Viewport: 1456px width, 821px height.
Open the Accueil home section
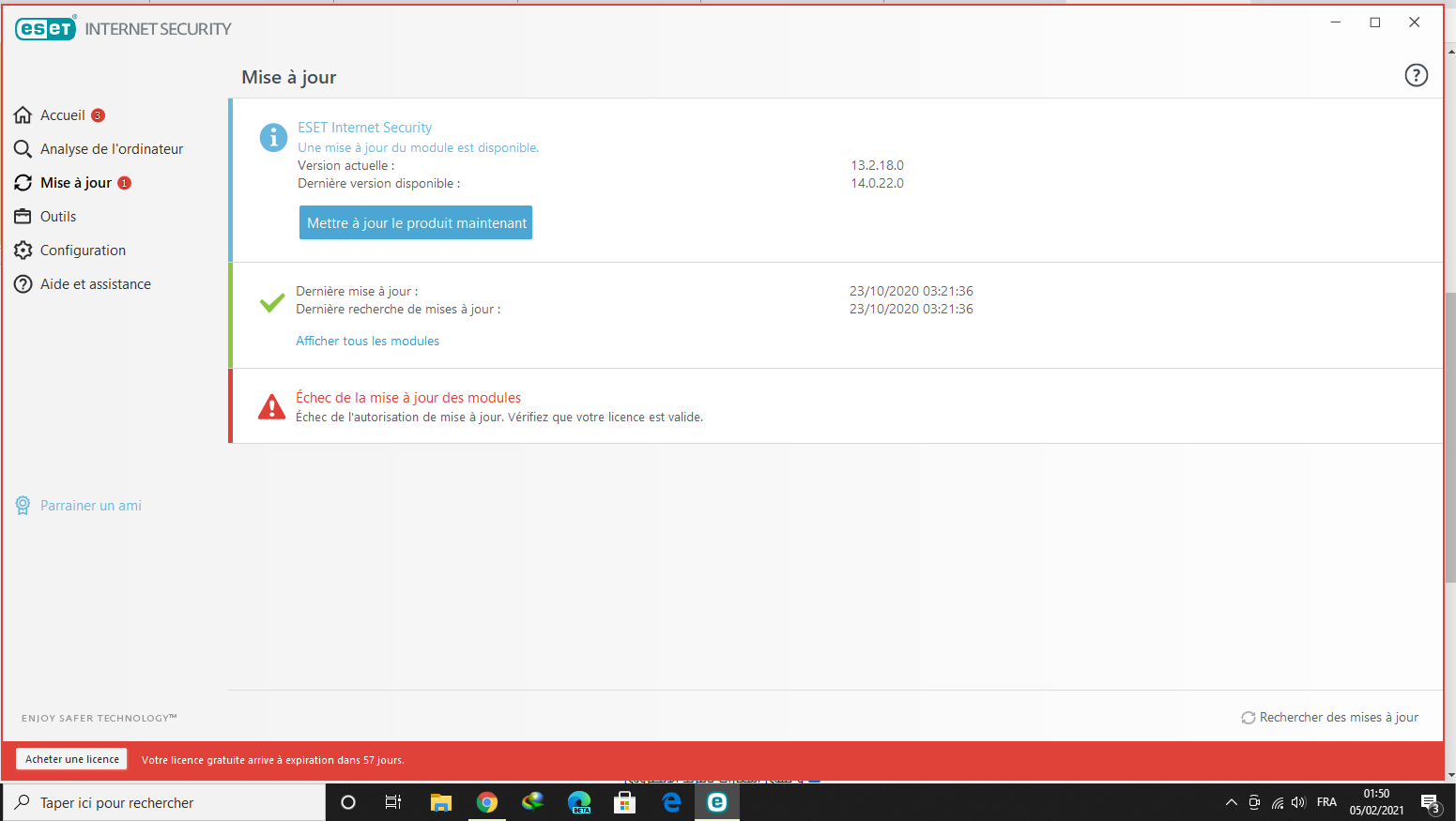(62, 115)
